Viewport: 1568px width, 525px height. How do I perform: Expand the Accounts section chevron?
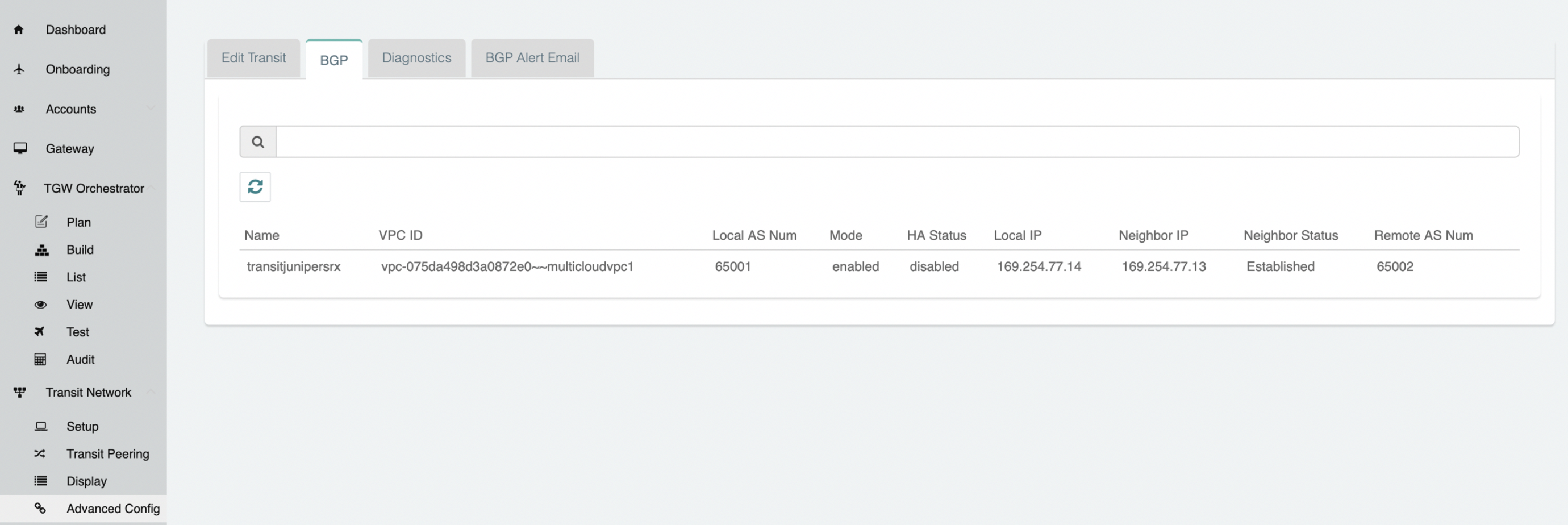pos(152,107)
